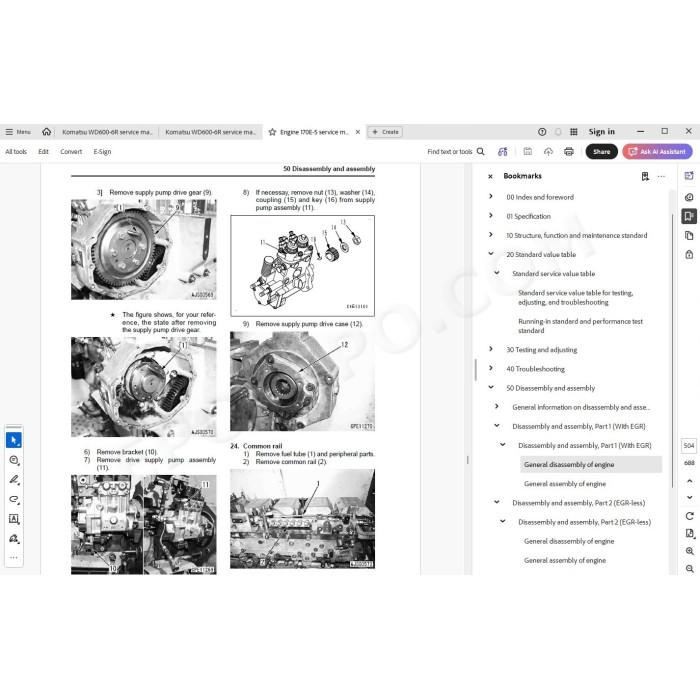
Task: Open the E-Sign menu
Action: coord(102,152)
